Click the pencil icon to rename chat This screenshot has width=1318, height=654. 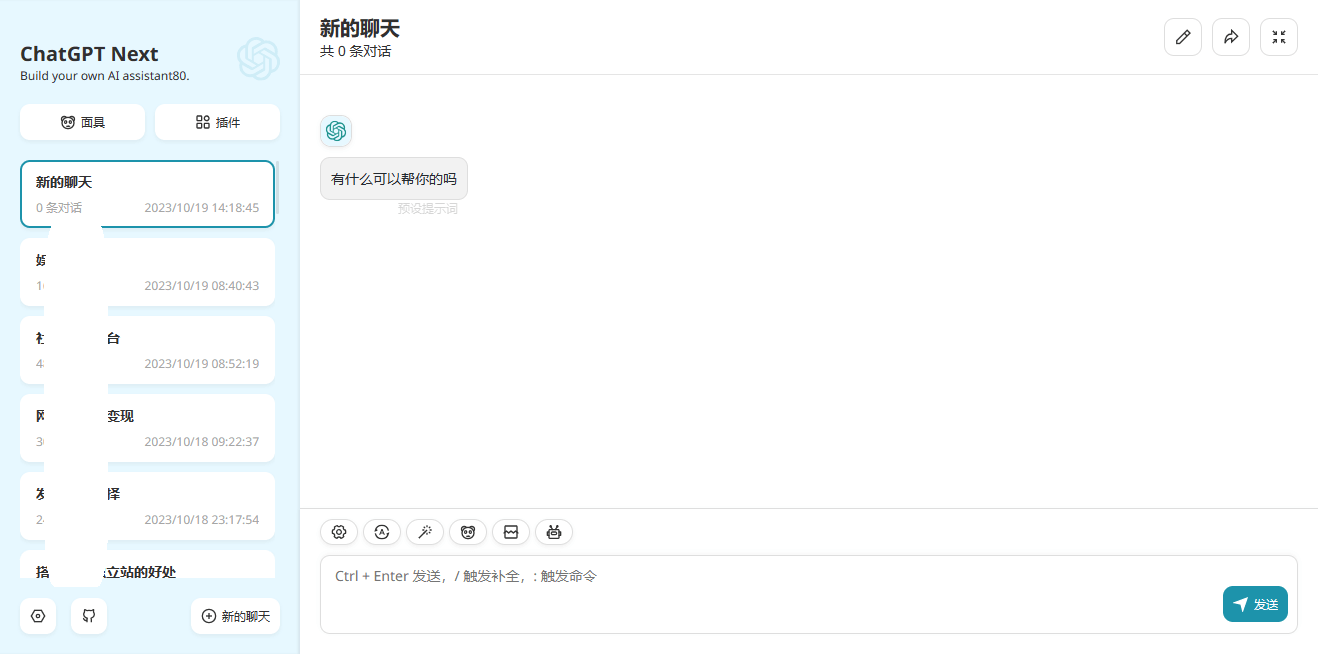click(1183, 37)
